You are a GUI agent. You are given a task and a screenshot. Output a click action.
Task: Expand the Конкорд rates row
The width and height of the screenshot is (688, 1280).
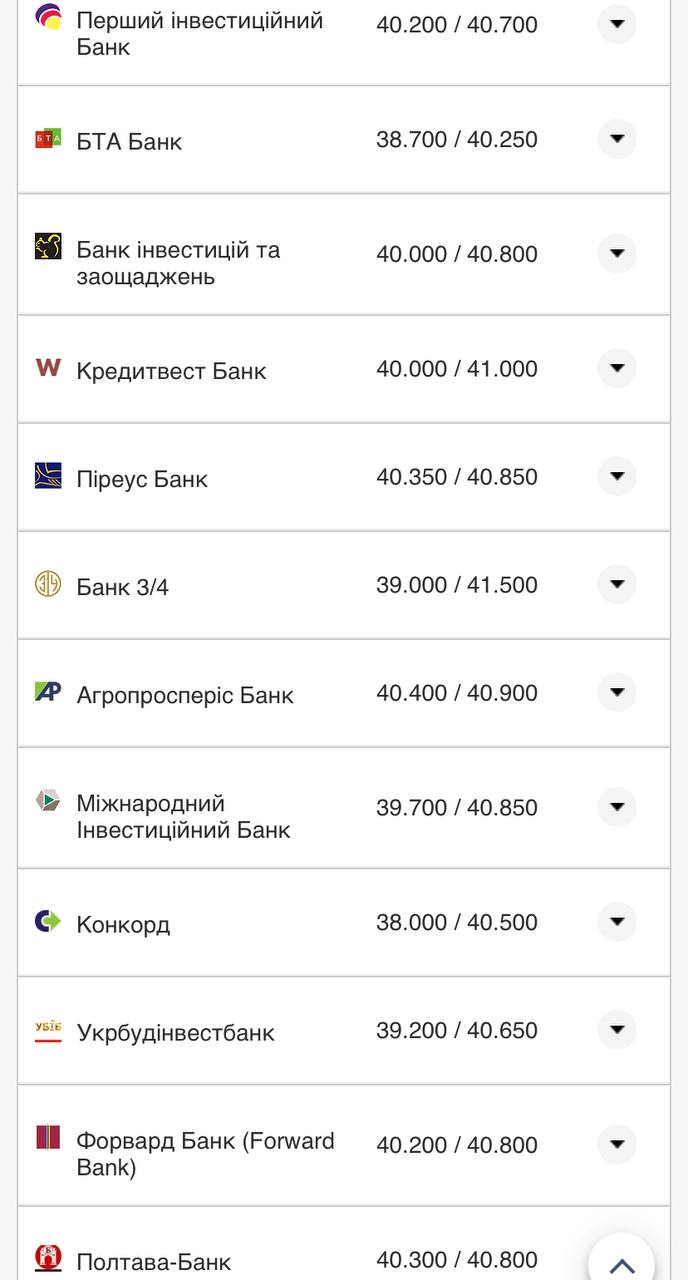[617, 921]
